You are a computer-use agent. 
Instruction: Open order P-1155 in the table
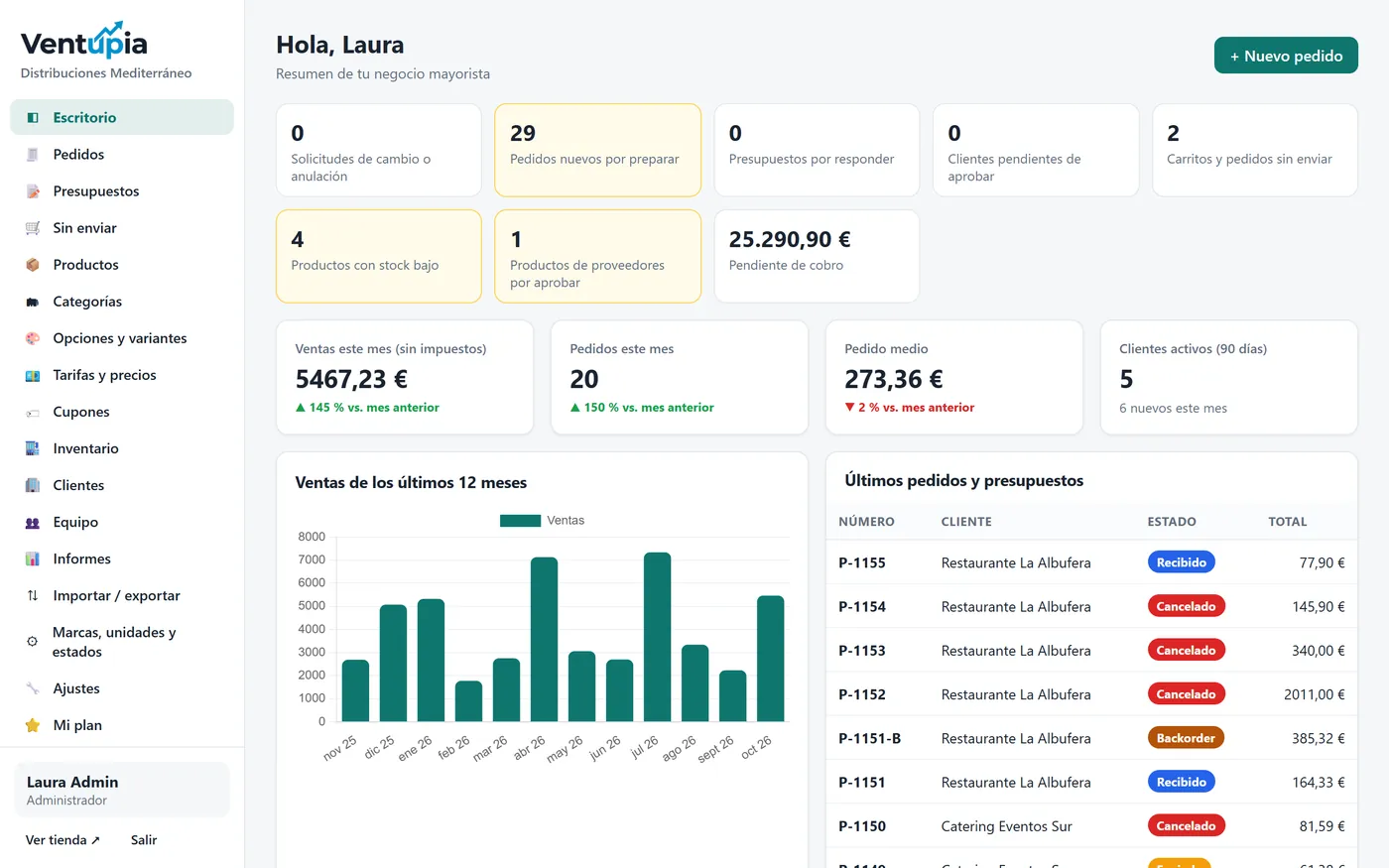[1091, 562]
